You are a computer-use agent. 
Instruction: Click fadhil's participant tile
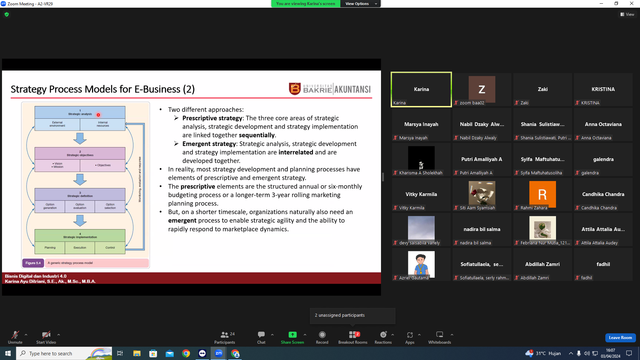point(603,264)
